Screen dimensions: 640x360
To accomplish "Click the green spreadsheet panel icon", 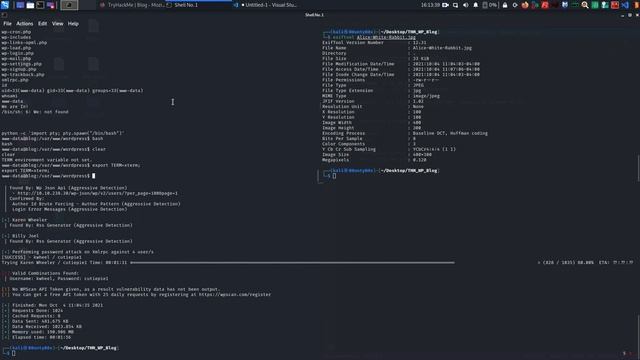I will tap(595, 5).
